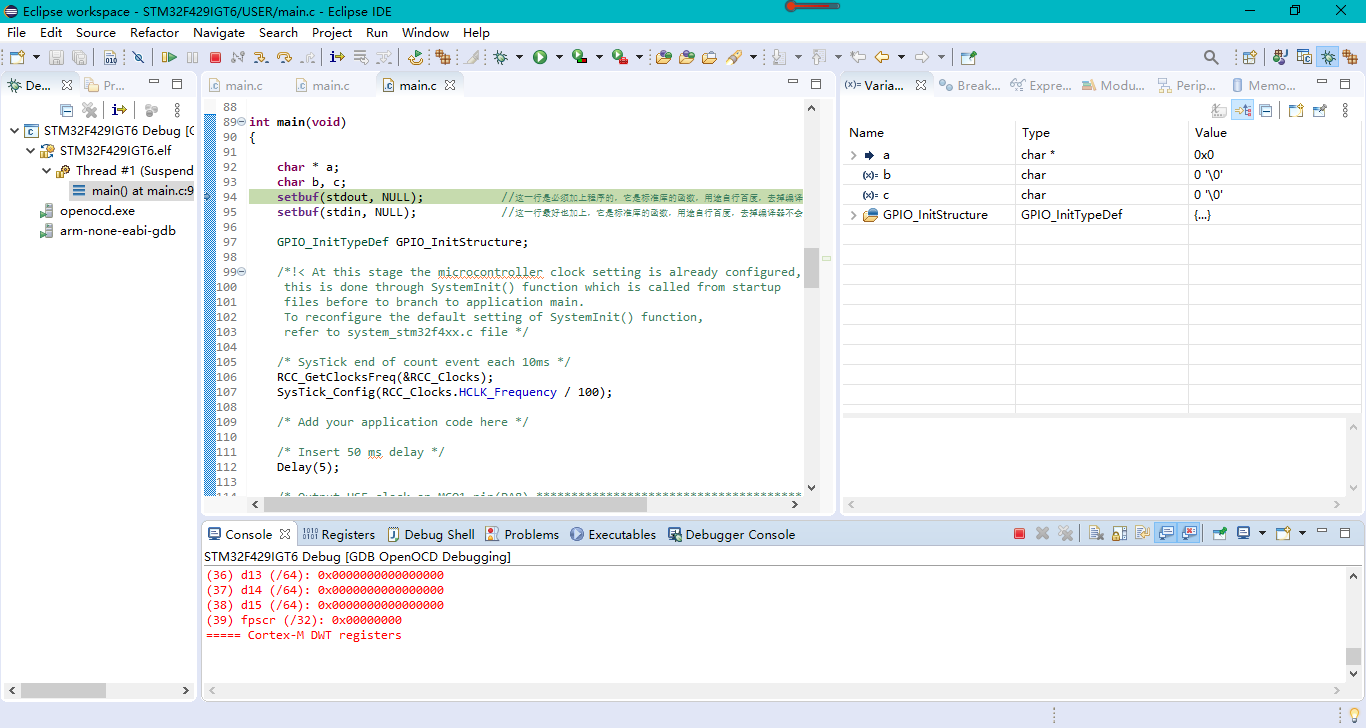Viewport: 1366px width, 728px height.
Task: Open the Expressions view tab
Action: (1040, 86)
